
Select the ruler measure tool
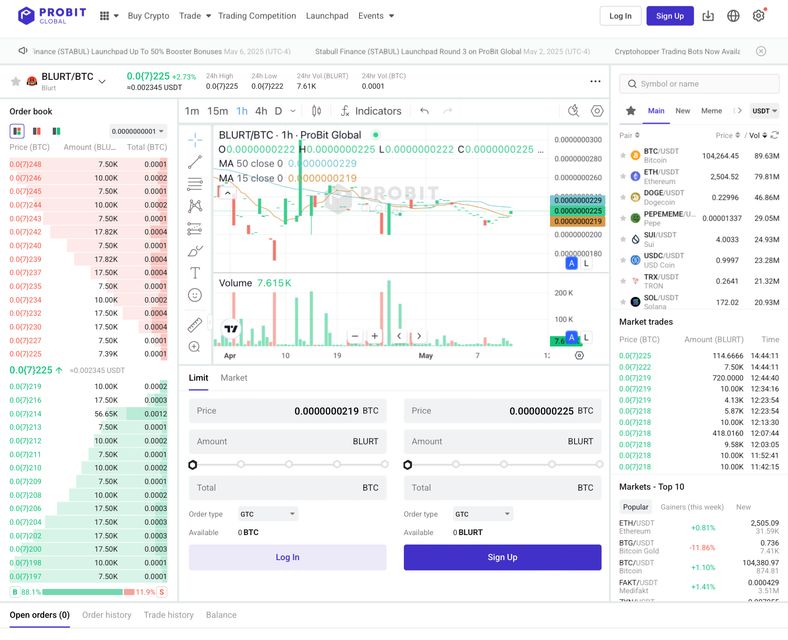tap(195, 325)
